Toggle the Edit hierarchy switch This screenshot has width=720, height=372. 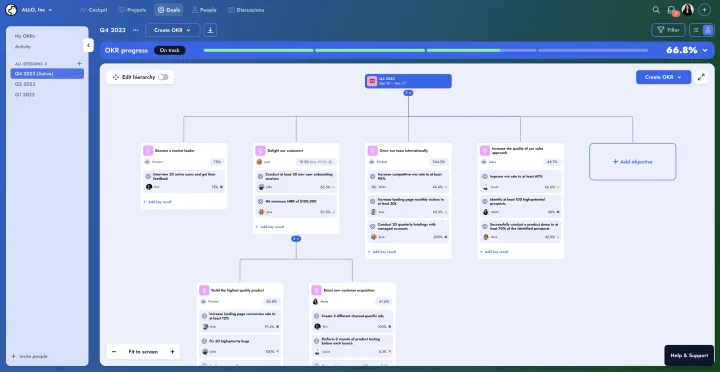(163, 77)
